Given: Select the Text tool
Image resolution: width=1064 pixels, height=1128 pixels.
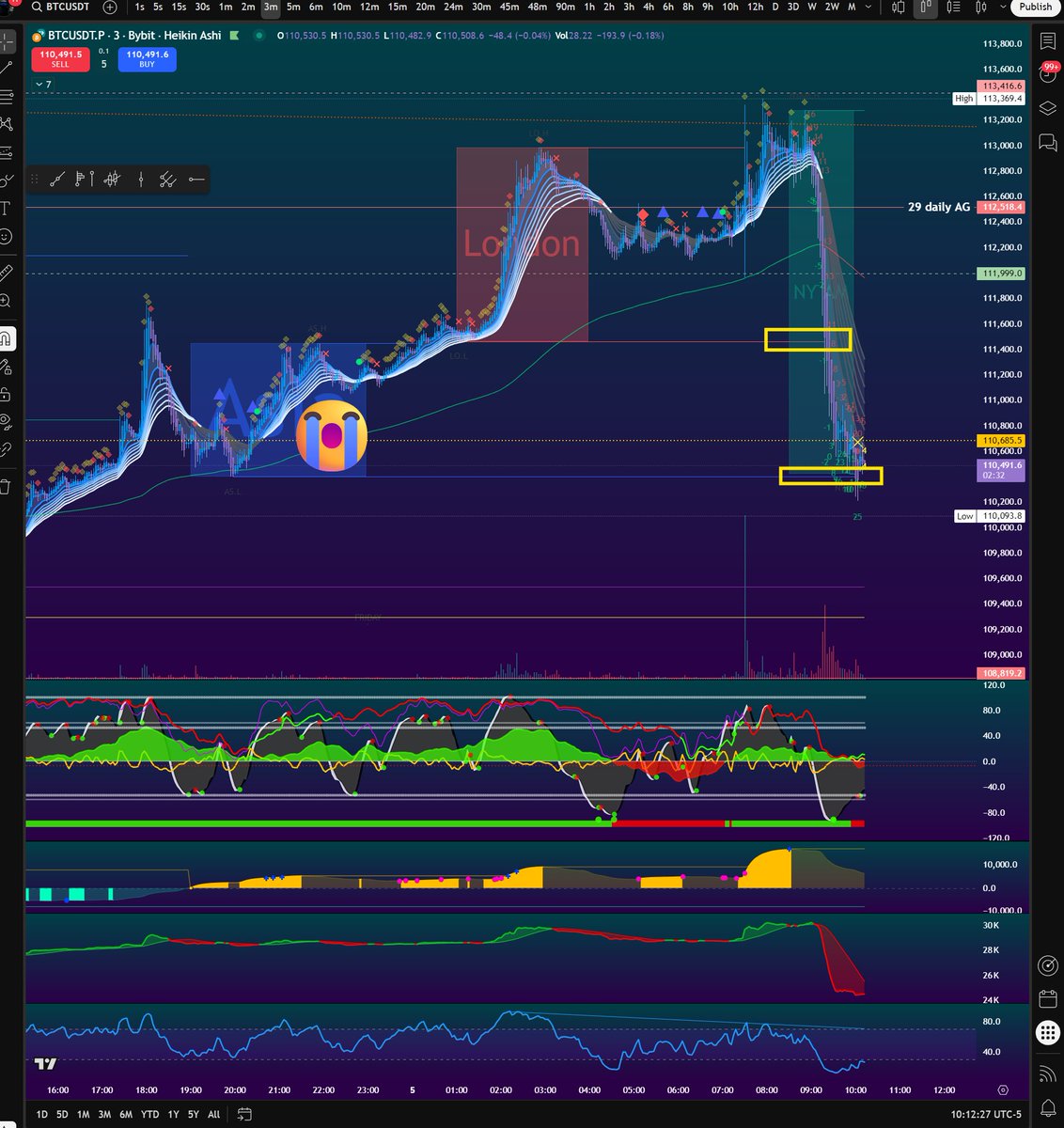Looking at the screenshot, I should tap(7, 209).
